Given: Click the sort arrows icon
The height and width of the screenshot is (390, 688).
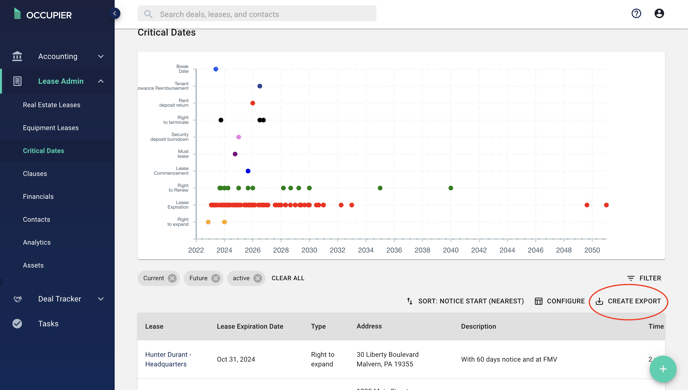Looking at the screenshot, I should (x=409, y=301).
